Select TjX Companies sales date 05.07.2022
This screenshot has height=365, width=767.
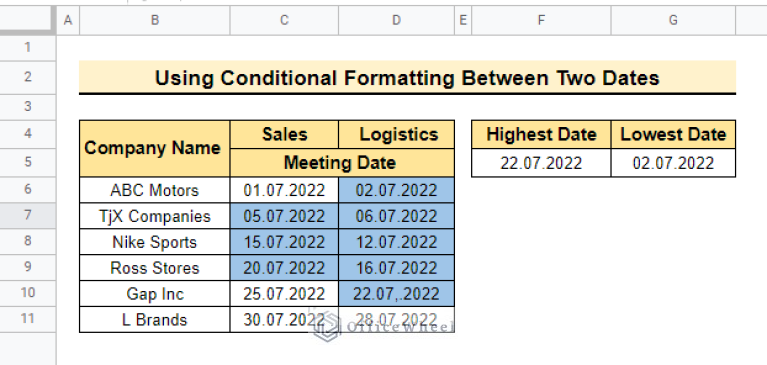click(x=284, y=216)
